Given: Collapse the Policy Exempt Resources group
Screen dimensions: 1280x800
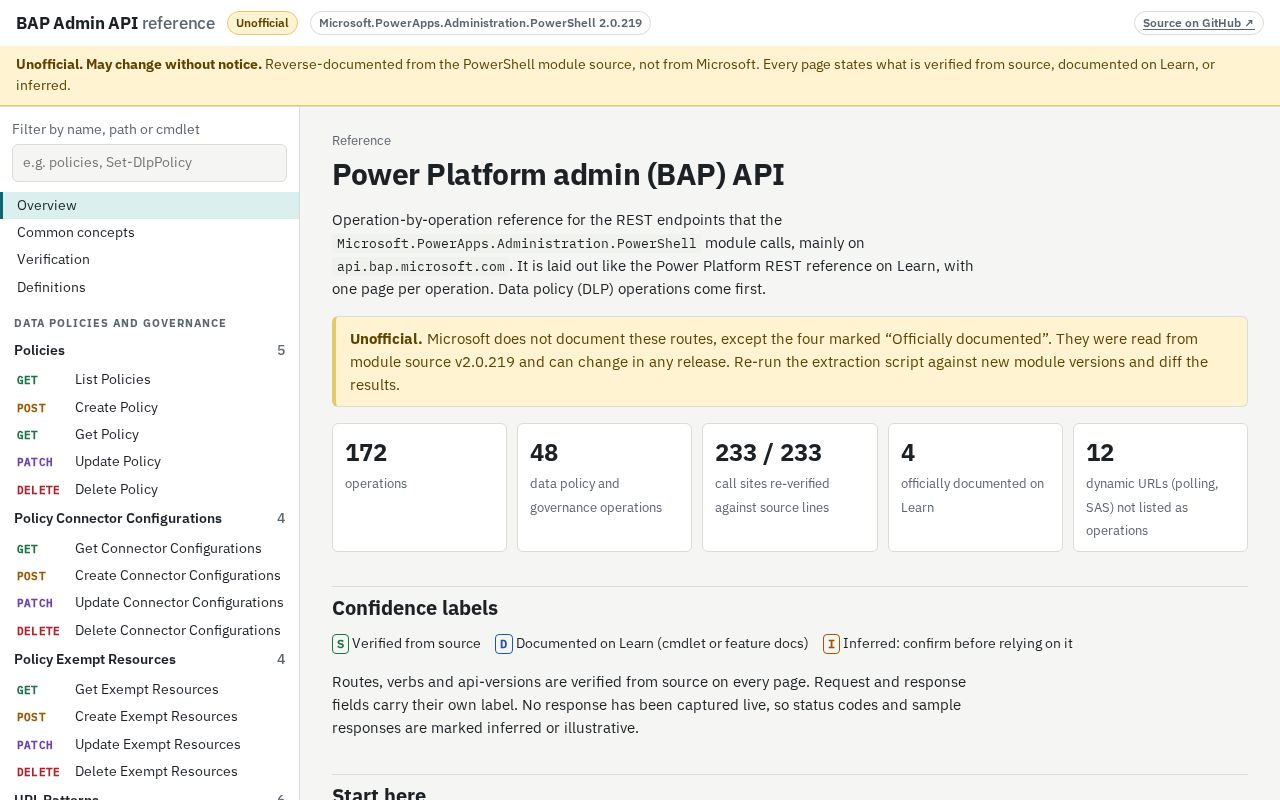Looking at the screenshot, I should pyautogui.click(x=150, y=659).
